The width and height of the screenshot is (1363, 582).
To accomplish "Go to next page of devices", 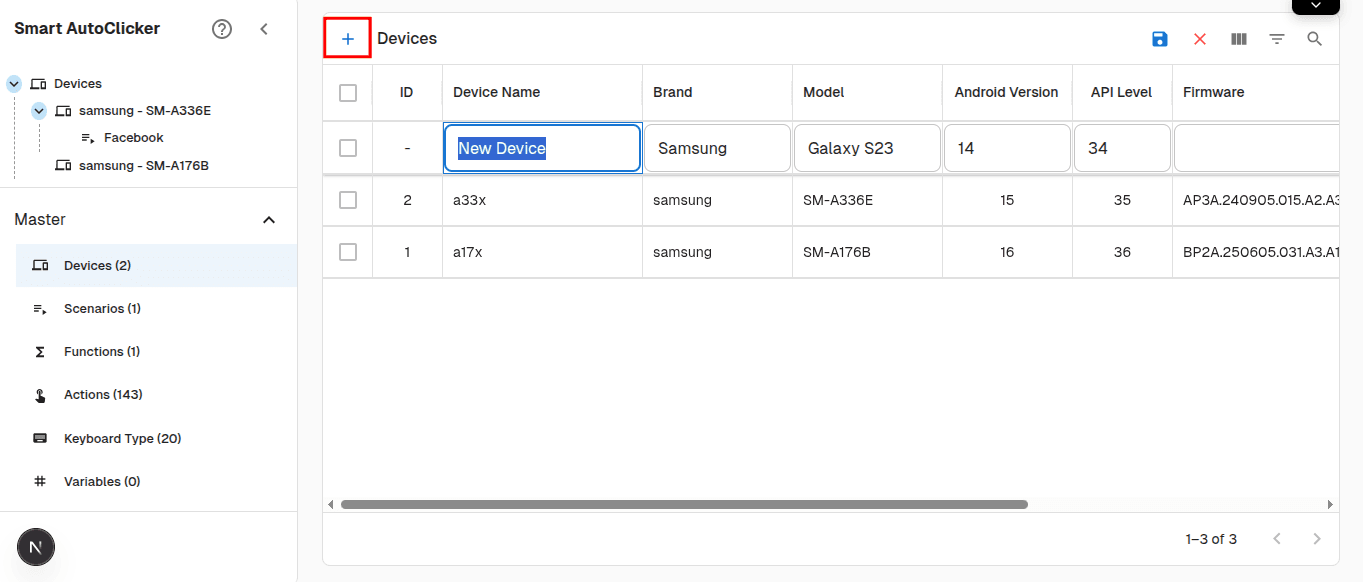I will [1316, 538].
